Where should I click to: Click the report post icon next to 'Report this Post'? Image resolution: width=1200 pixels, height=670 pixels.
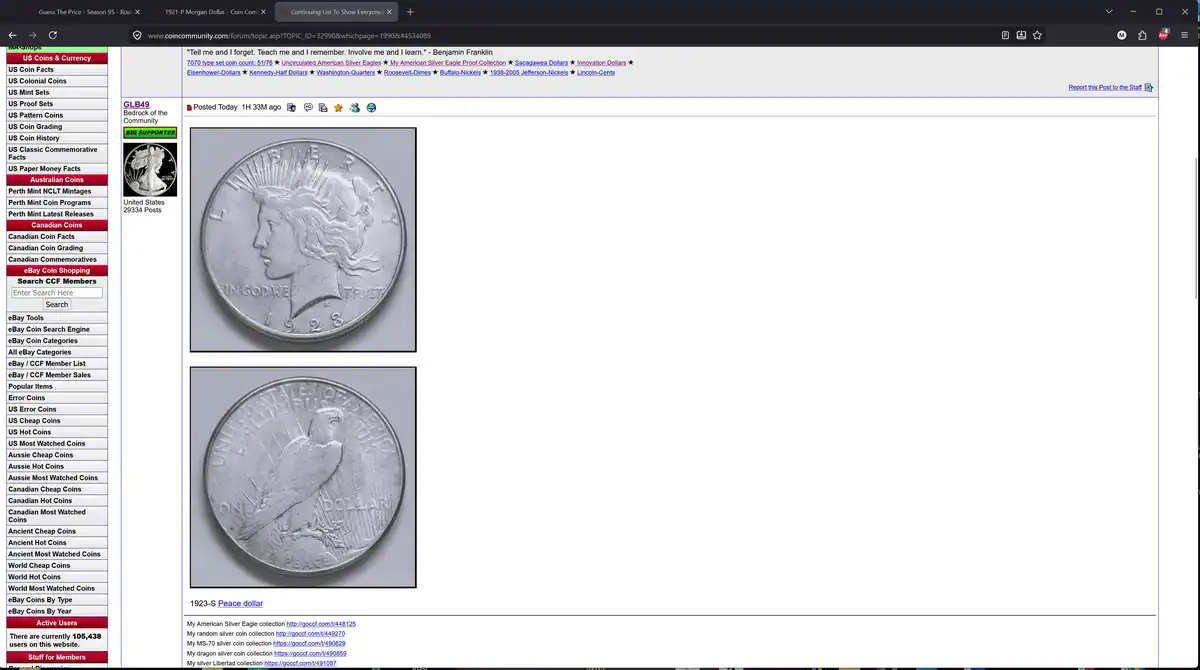1149,87
